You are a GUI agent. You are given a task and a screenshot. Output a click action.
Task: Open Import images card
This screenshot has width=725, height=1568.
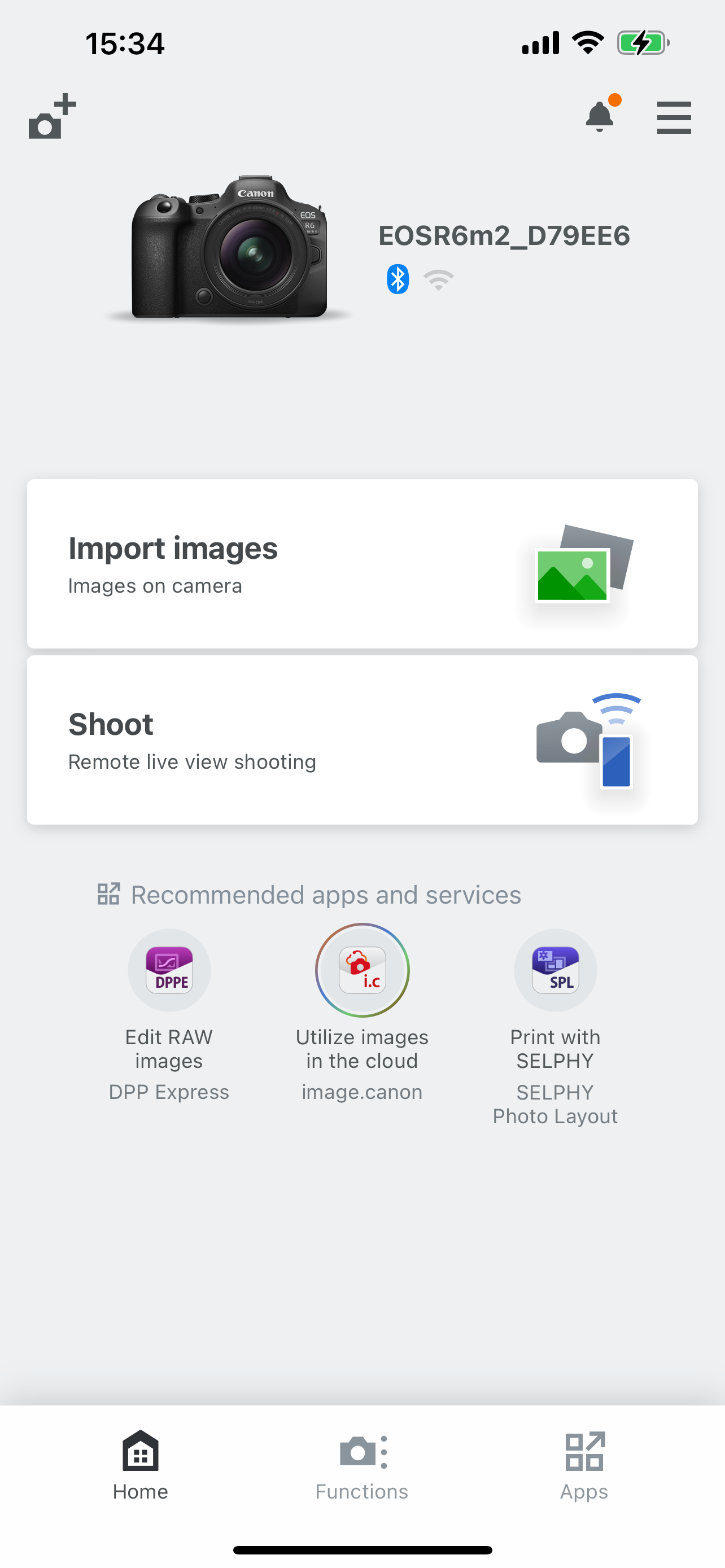click(362, 564)
